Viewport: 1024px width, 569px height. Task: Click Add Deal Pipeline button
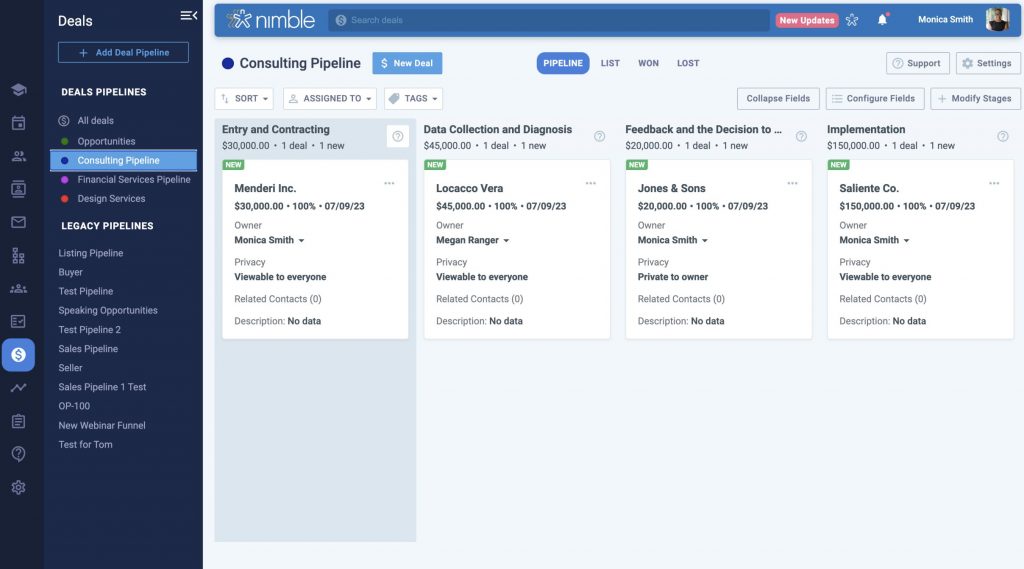[123, 53]
